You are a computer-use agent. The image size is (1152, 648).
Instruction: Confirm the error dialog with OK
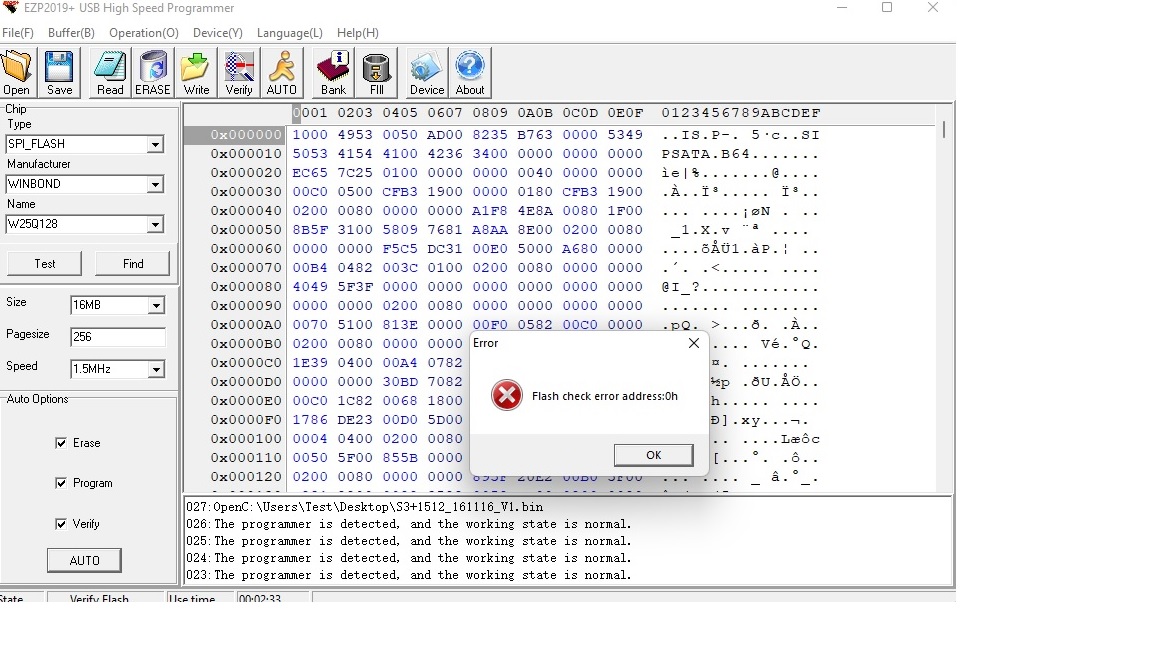tap(653, 455)
